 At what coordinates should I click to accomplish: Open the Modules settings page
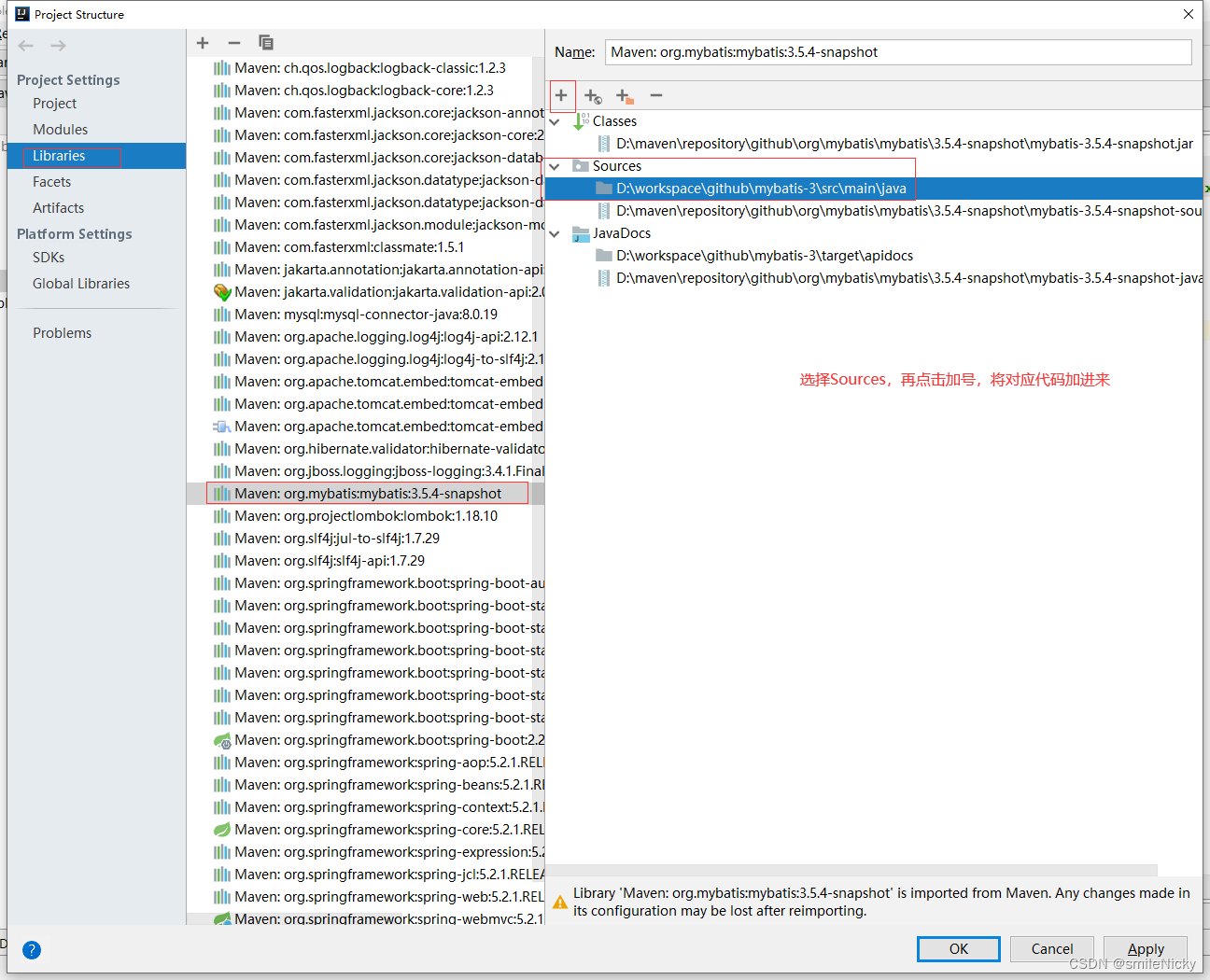(61, 130)
